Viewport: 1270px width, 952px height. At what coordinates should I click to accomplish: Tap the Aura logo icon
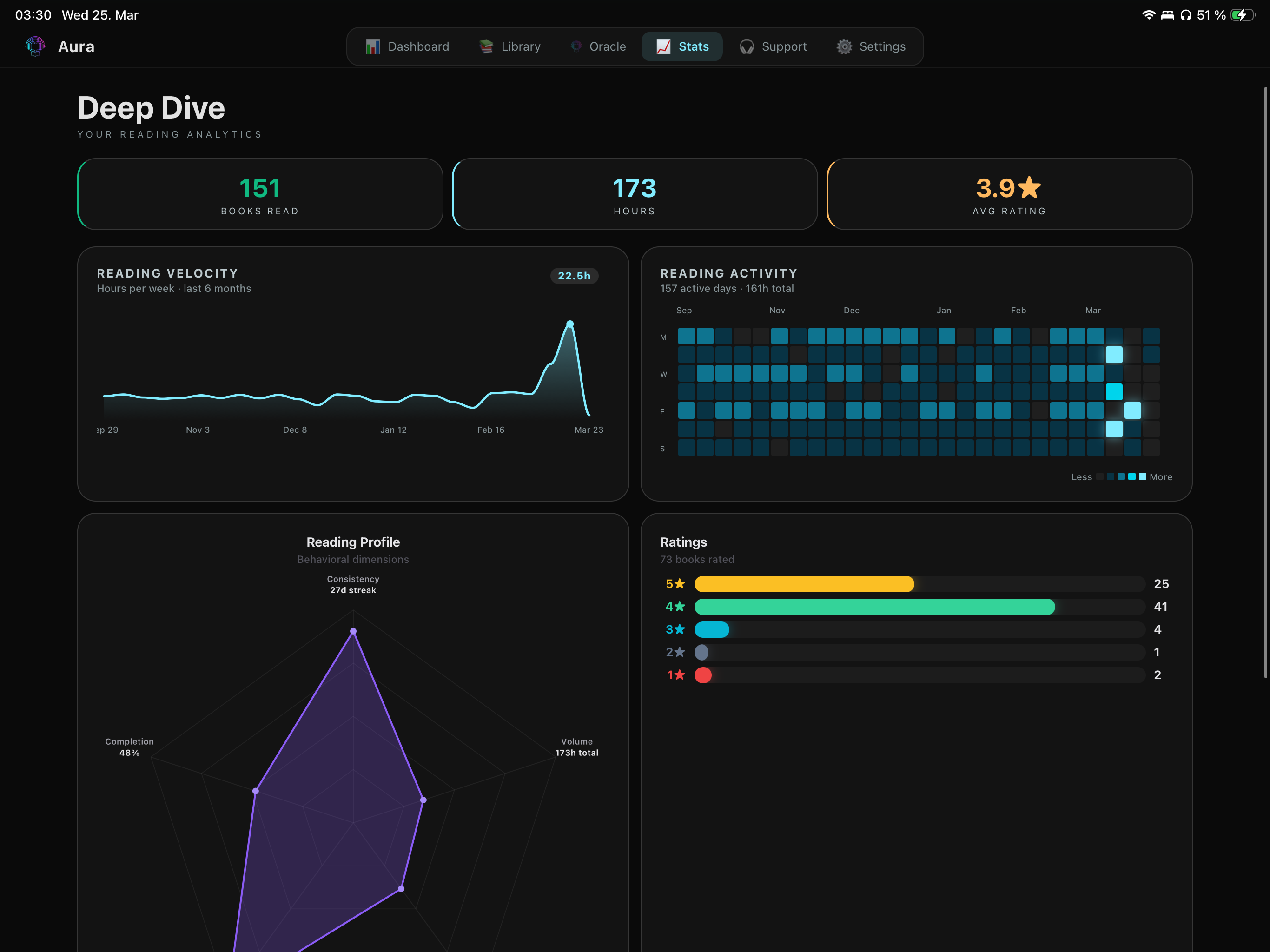pos(35,46)
